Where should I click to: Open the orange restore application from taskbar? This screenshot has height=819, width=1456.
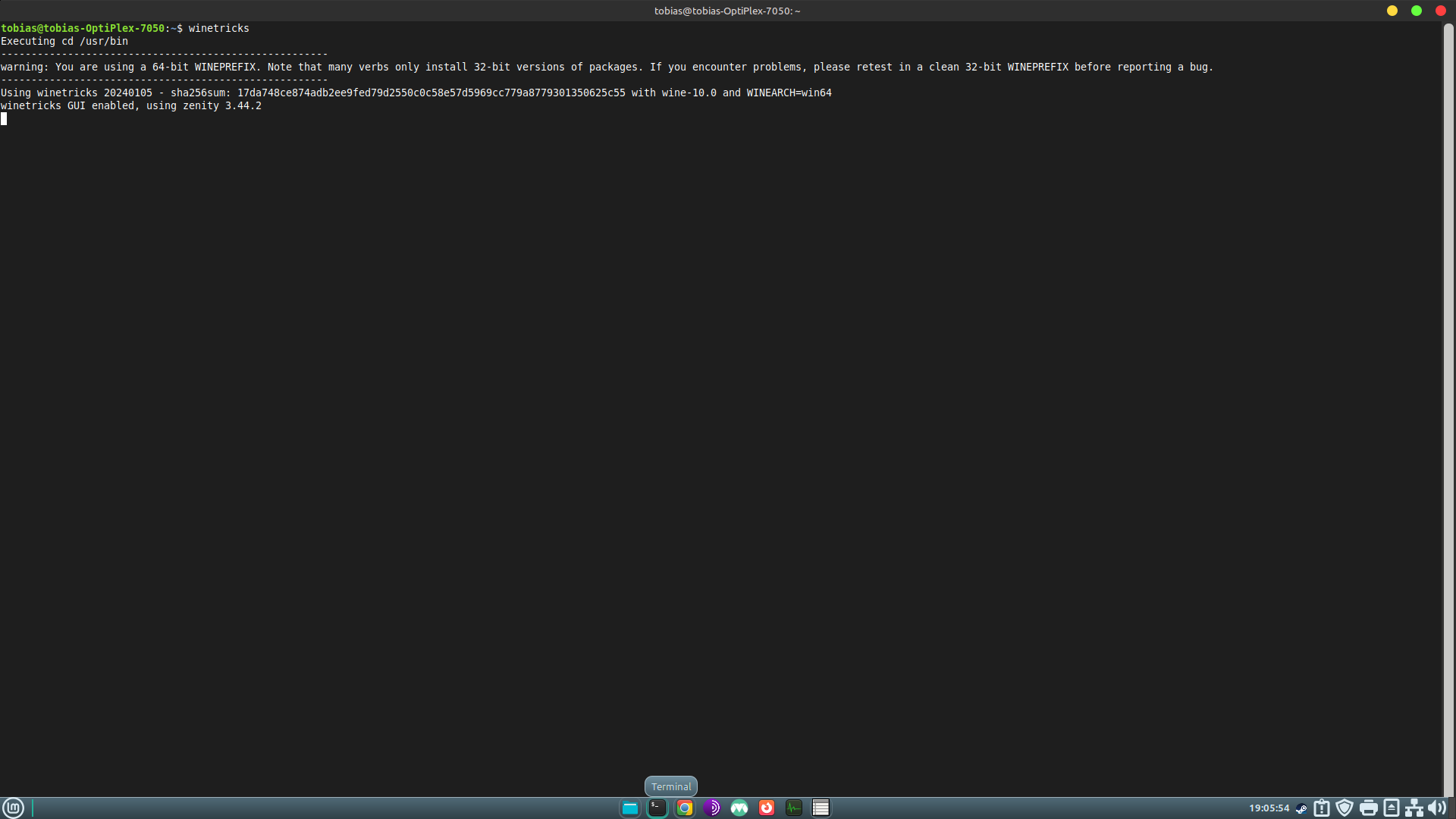click(767, 808)
